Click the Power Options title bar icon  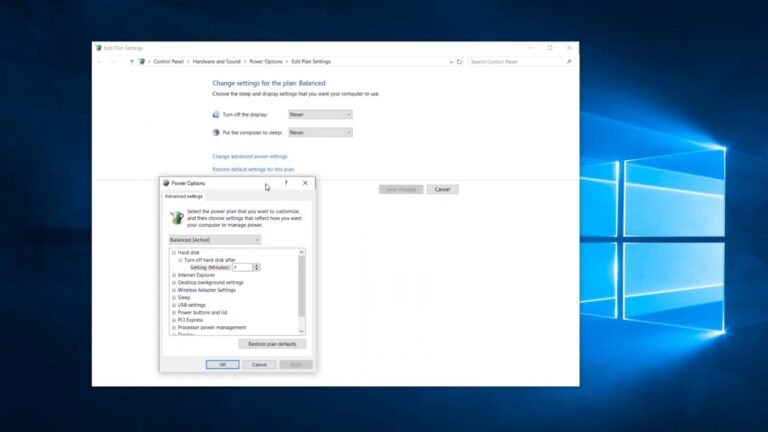(166, 183)
